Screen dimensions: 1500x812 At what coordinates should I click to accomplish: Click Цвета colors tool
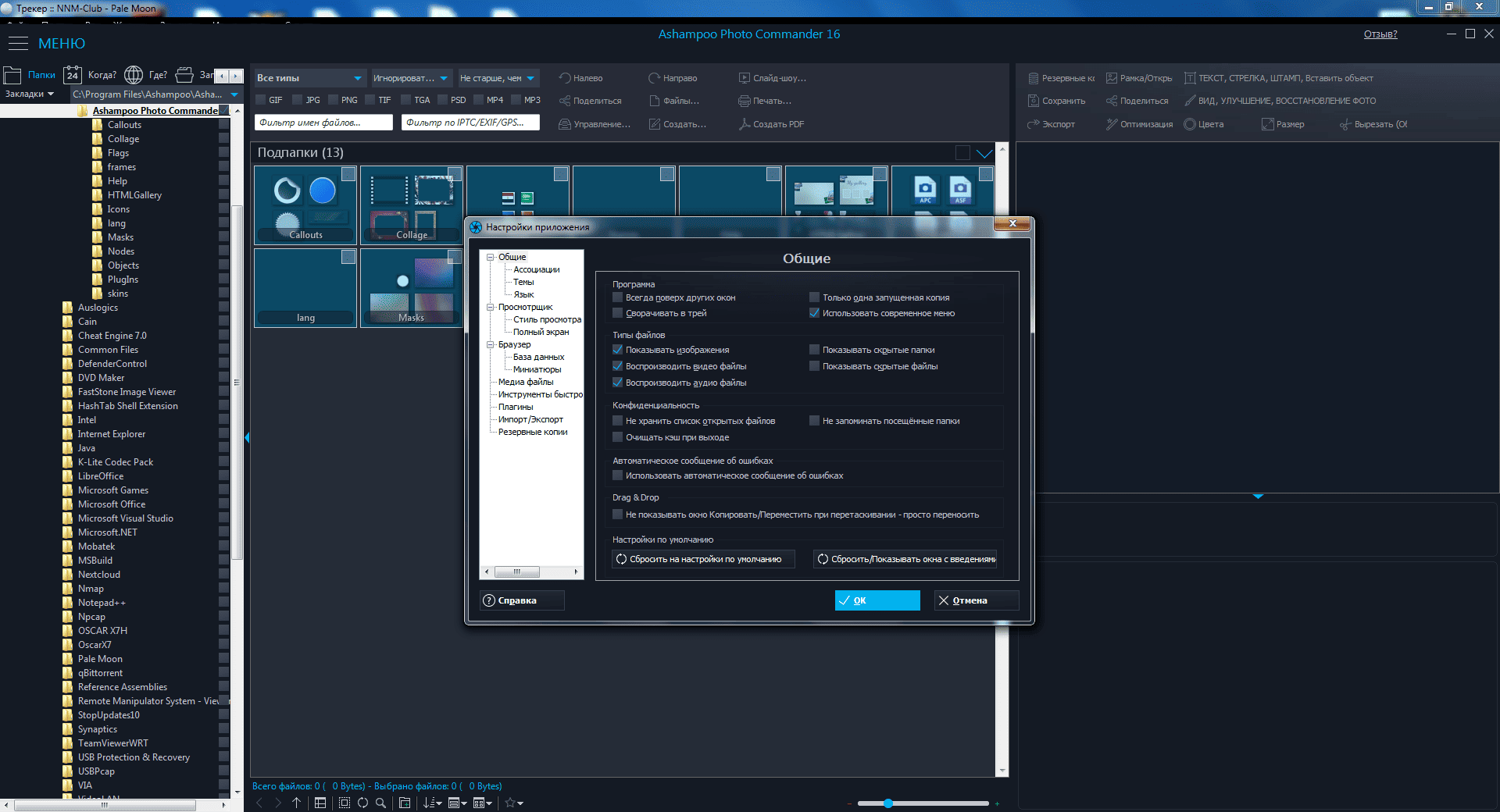click(1204, 124)
